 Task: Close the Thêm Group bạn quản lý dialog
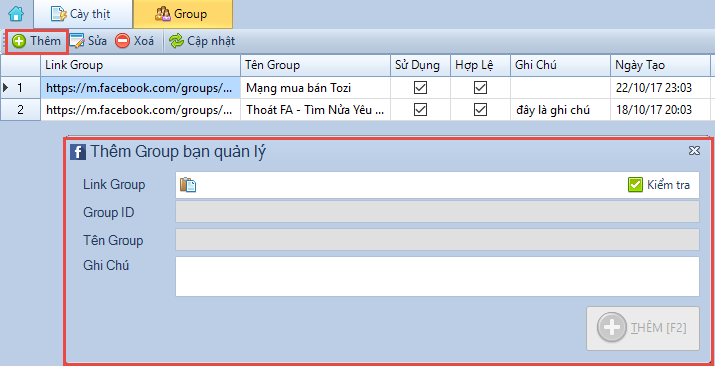click(x=694, y=151)
